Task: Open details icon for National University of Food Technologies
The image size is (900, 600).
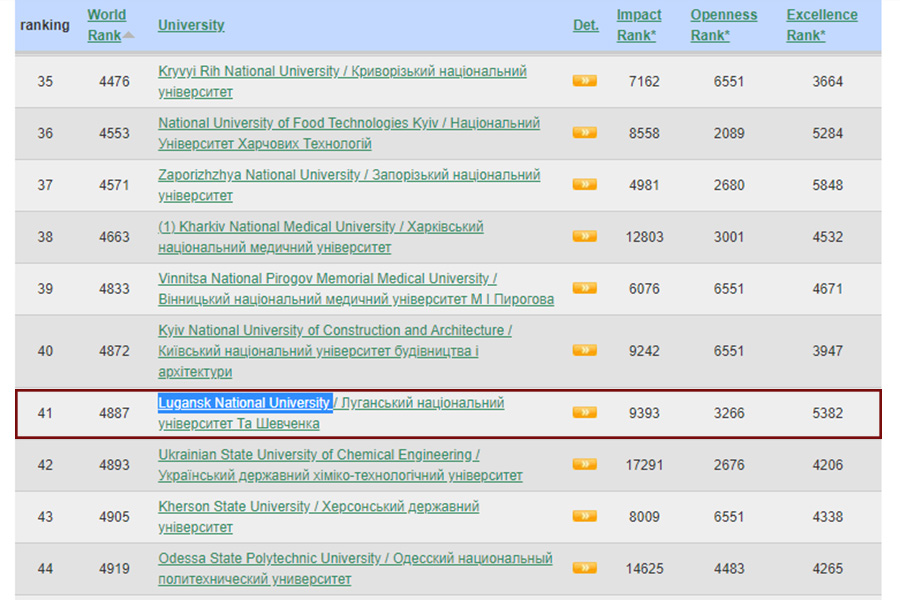Action: (584, 133)
